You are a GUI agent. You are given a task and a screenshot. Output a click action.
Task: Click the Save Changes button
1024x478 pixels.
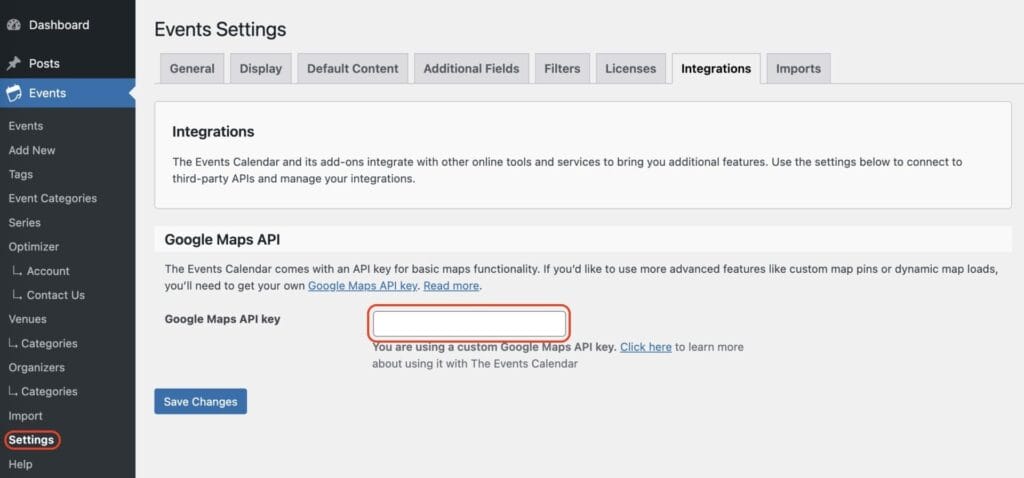[200, 402]
